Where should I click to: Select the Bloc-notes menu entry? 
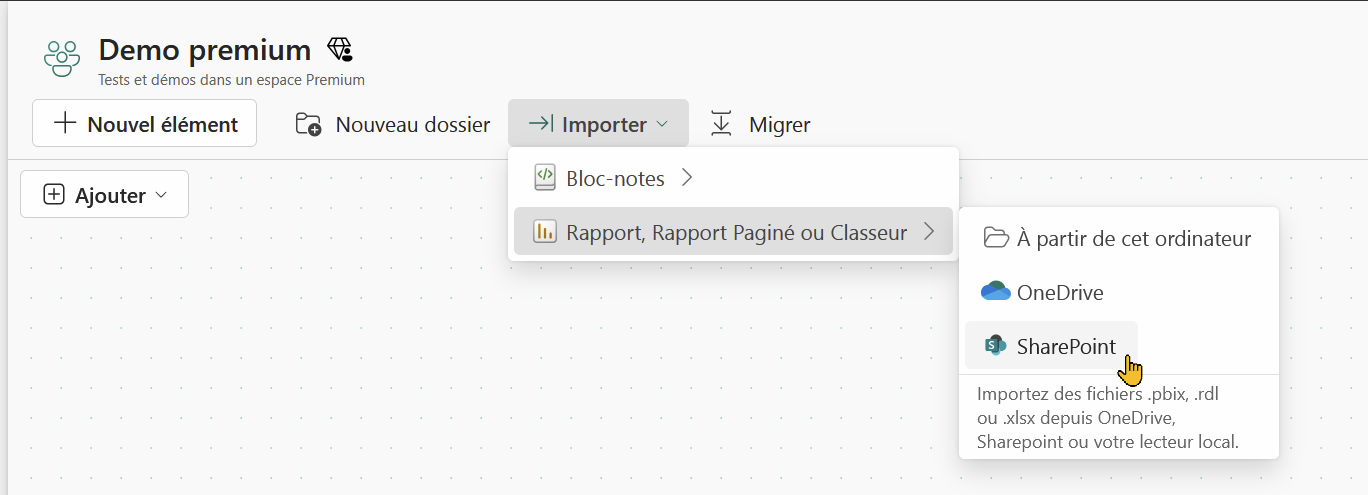click(x=733, y=178)
